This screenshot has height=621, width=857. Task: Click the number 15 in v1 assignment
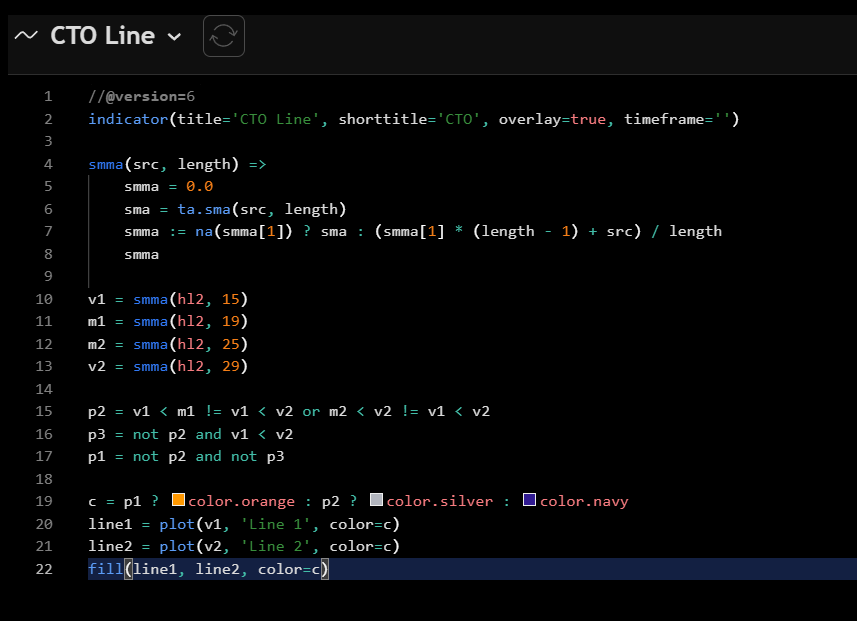(231, 299)
